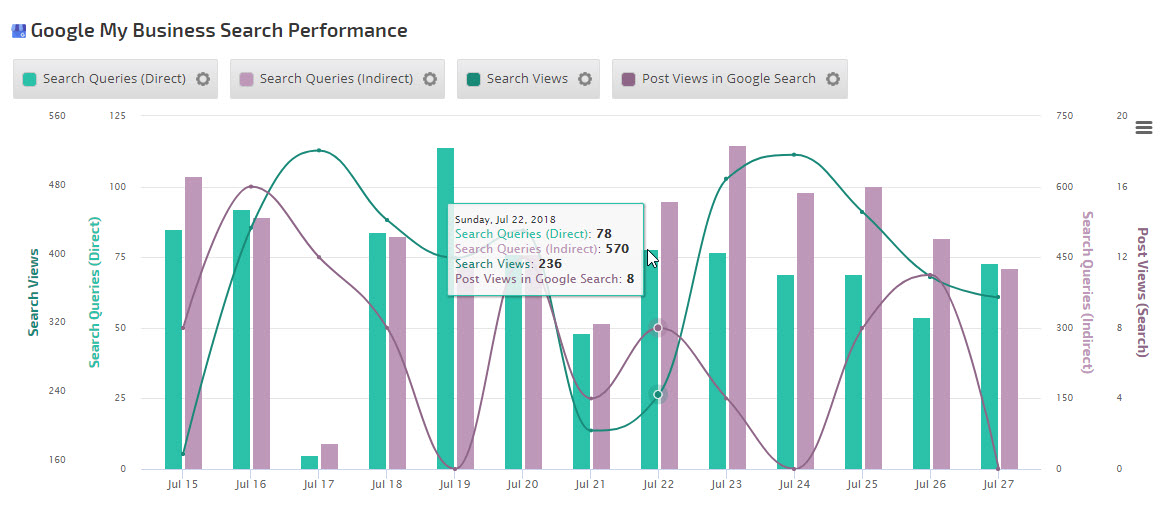
Task: Click the Jul 23 indirect queries bar
Action: [x=737, y=300]
